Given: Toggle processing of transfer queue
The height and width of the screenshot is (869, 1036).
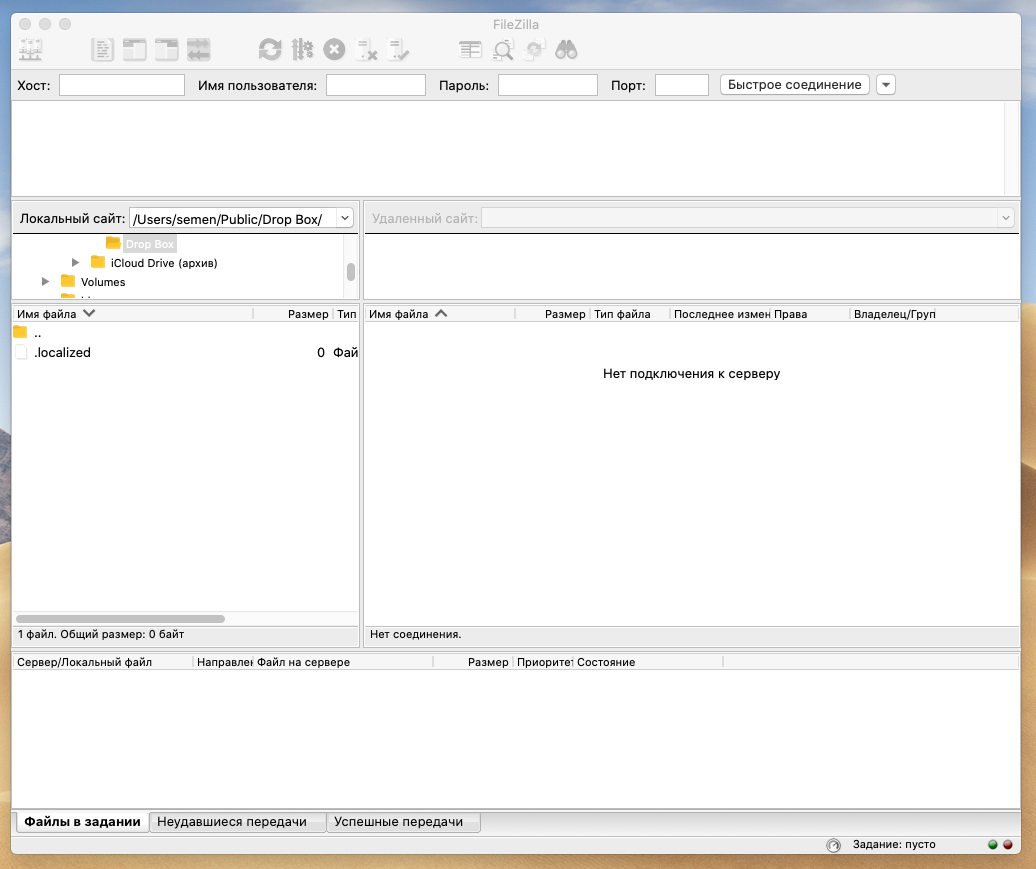Looking at the screenshot, I should click(302, 50).
